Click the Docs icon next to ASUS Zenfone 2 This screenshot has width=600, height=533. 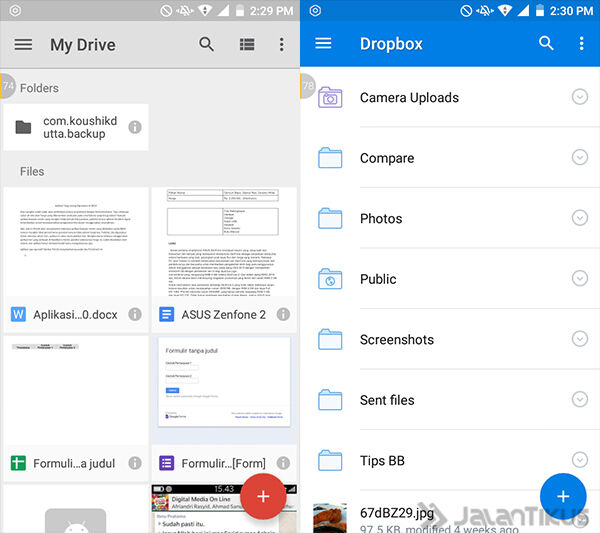[166, 314]
